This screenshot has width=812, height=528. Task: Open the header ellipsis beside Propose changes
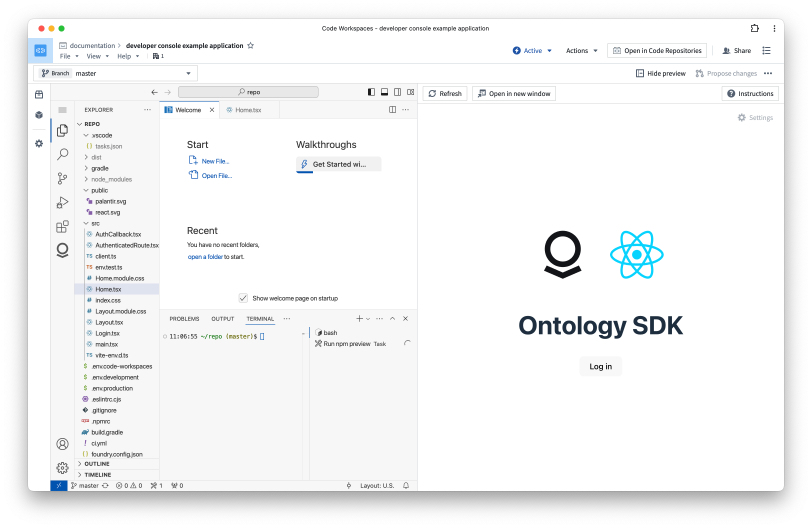pos(768,74)
